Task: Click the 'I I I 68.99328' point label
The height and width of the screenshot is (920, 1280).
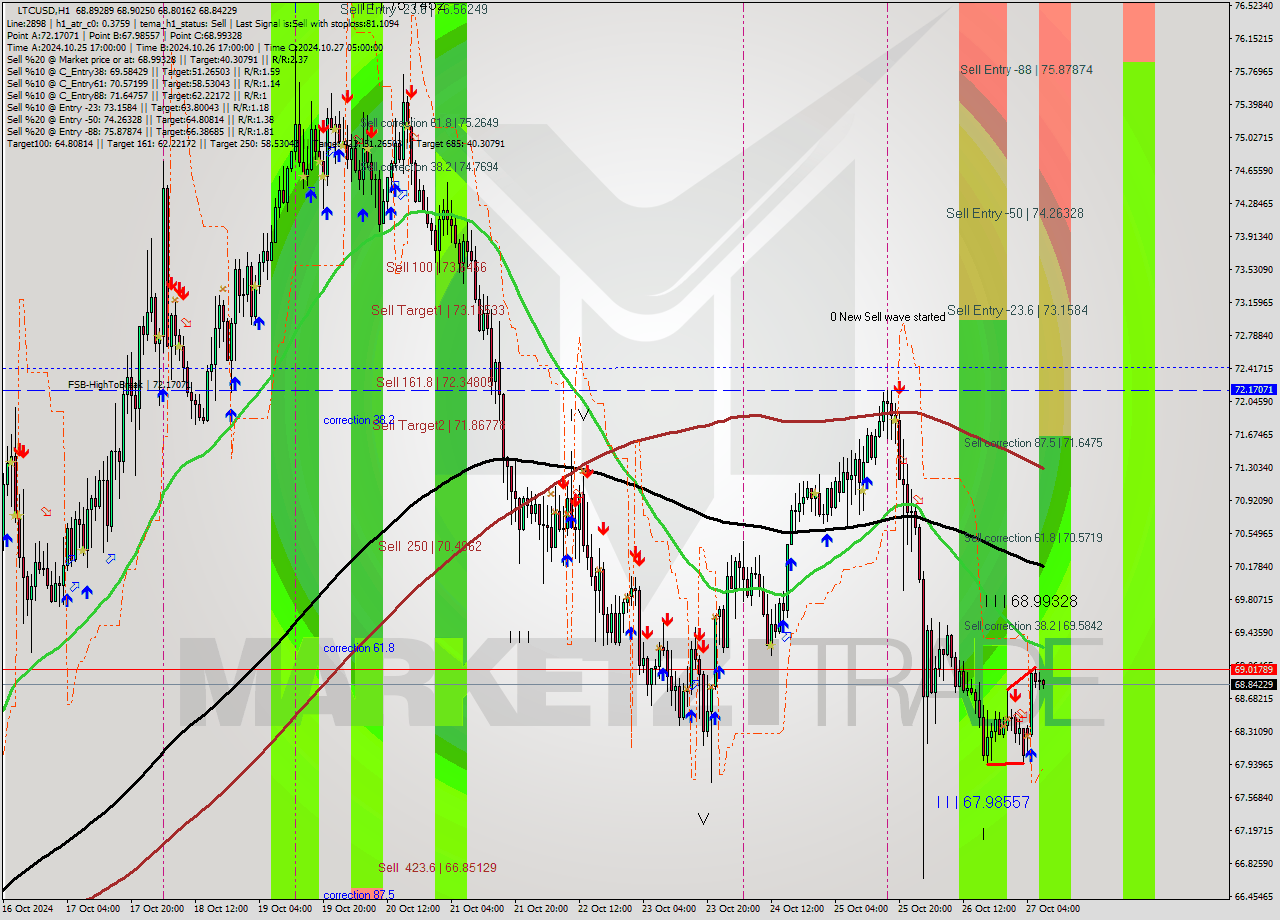Action: (1030, 601)
